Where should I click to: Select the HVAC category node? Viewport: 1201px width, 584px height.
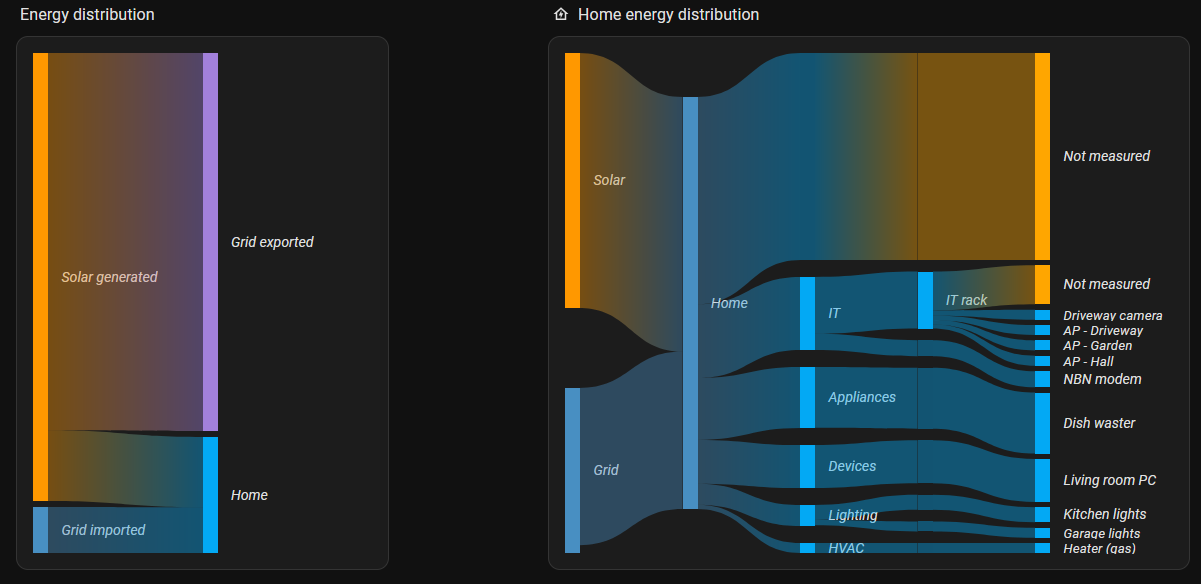pyautogui.click(x=807, y=548)
